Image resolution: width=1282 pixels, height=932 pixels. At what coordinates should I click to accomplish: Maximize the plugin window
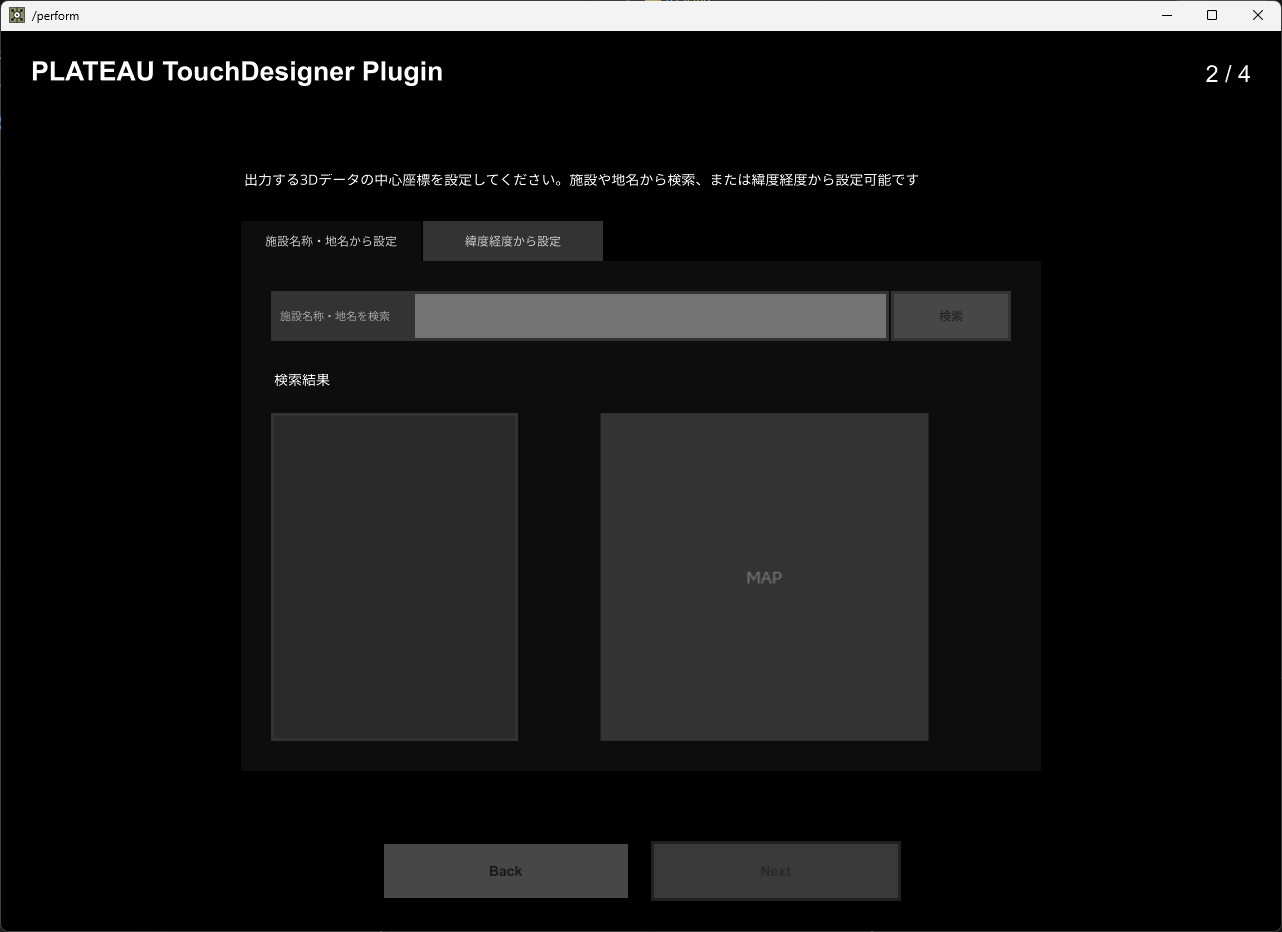1211,15
